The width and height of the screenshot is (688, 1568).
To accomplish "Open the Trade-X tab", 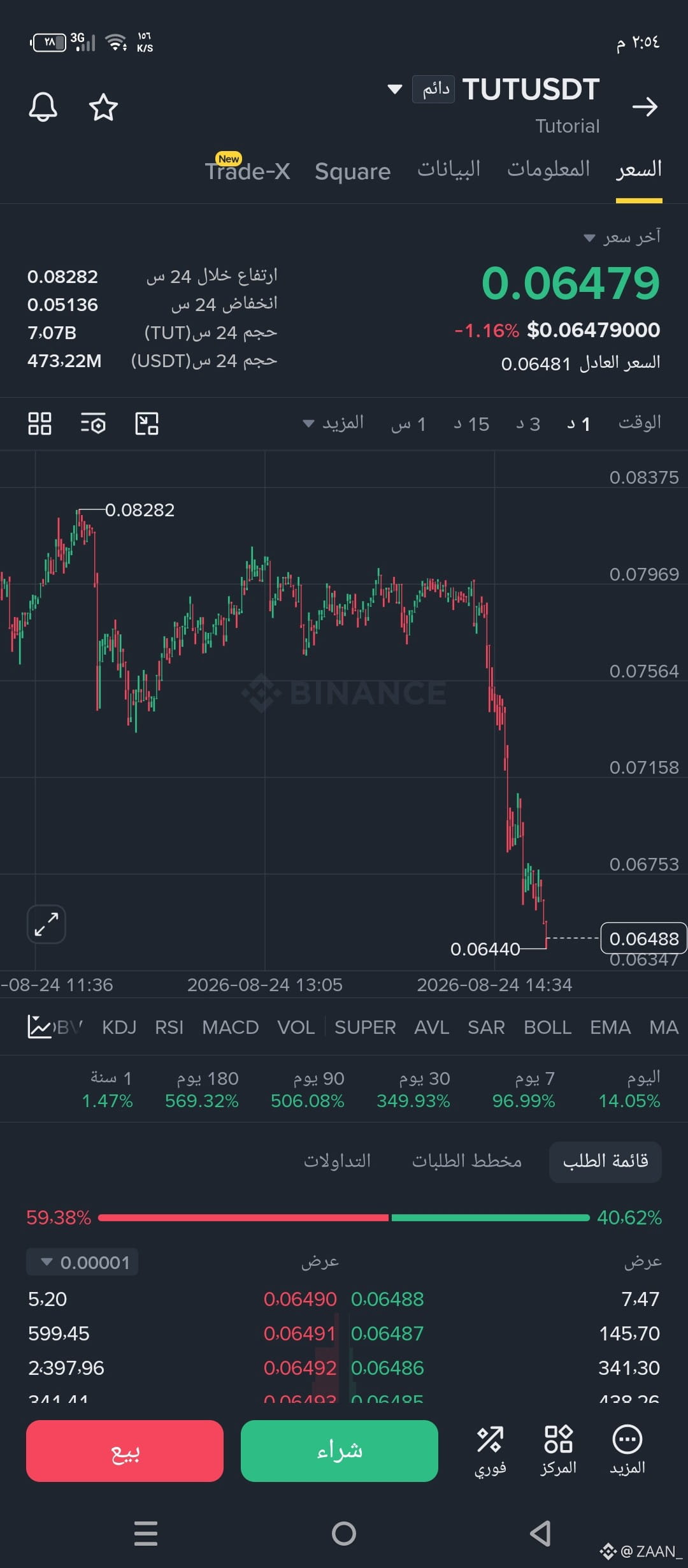I will [247, 170].
